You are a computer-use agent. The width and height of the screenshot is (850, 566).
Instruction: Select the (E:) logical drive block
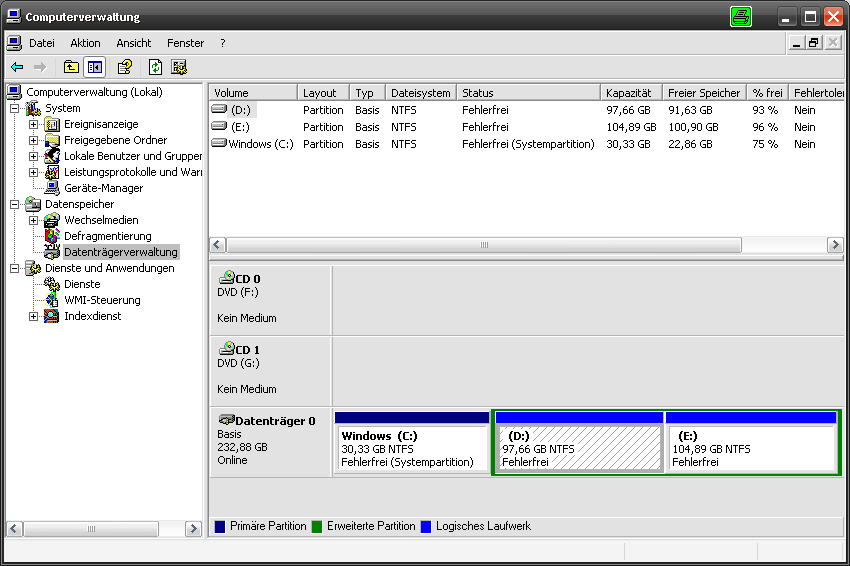751,443
